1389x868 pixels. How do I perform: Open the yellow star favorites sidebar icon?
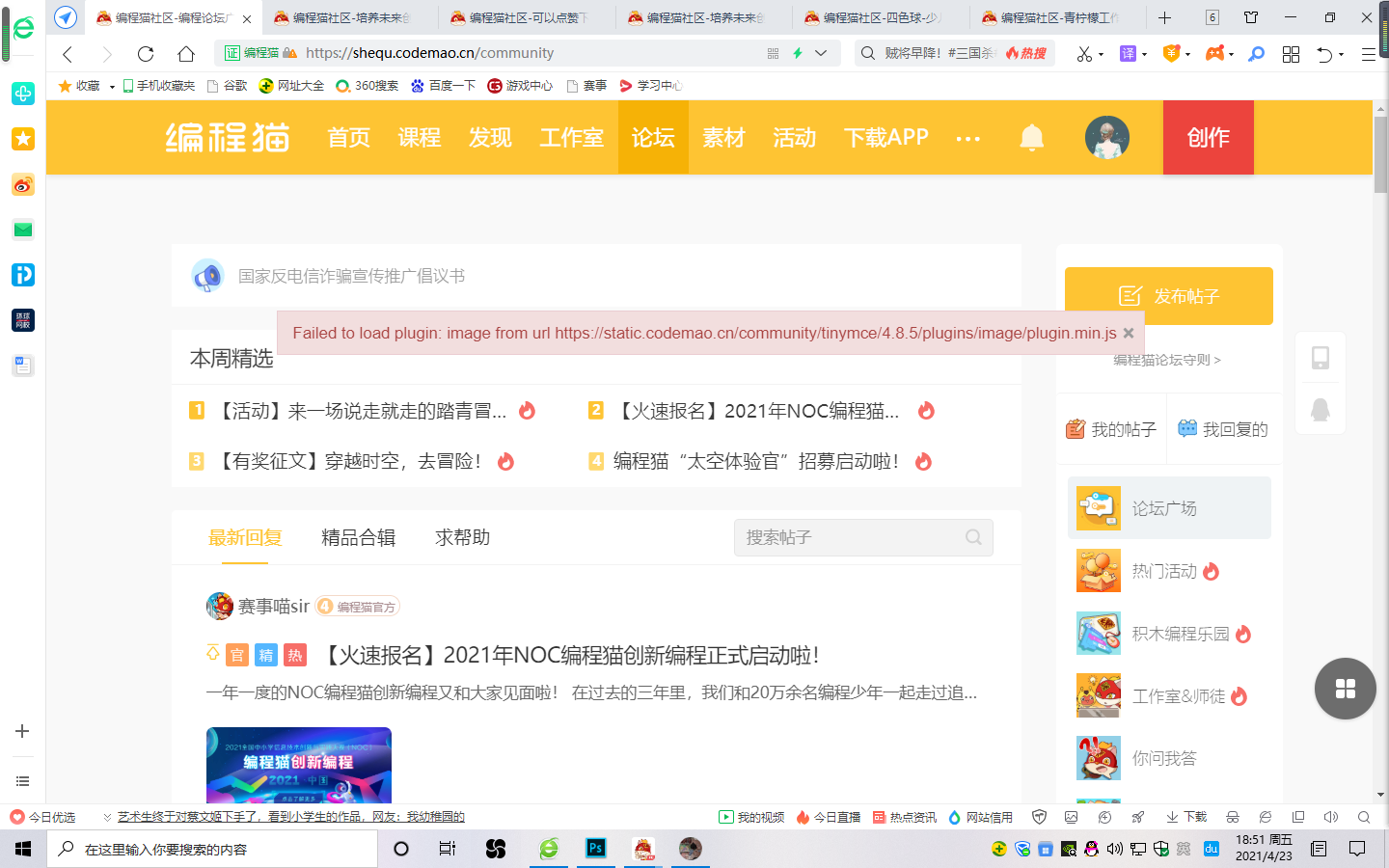[23, 139]
